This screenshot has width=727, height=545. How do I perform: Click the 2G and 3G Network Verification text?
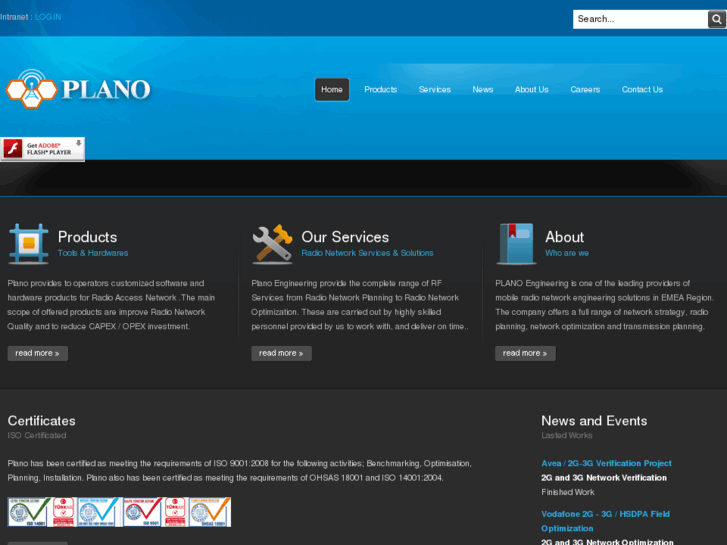pyautogui.click(x=604, y=478)
